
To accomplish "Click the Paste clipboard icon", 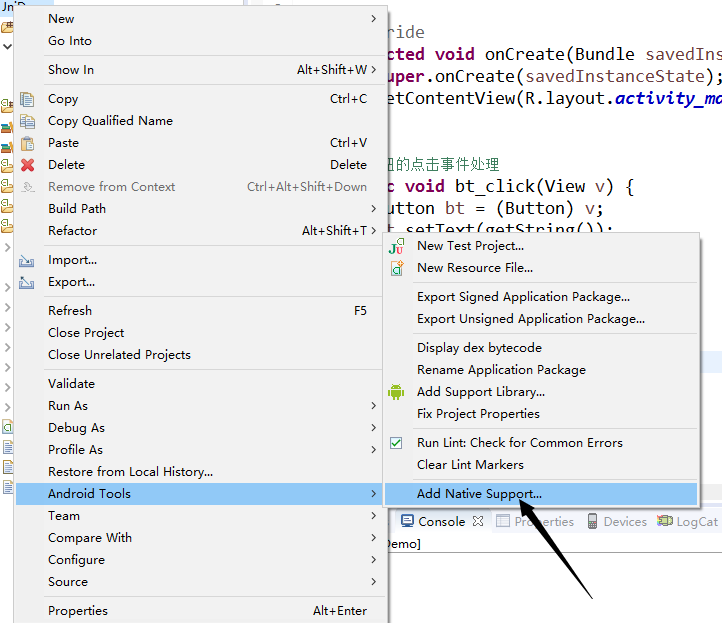I will click(x=28, y=143).
